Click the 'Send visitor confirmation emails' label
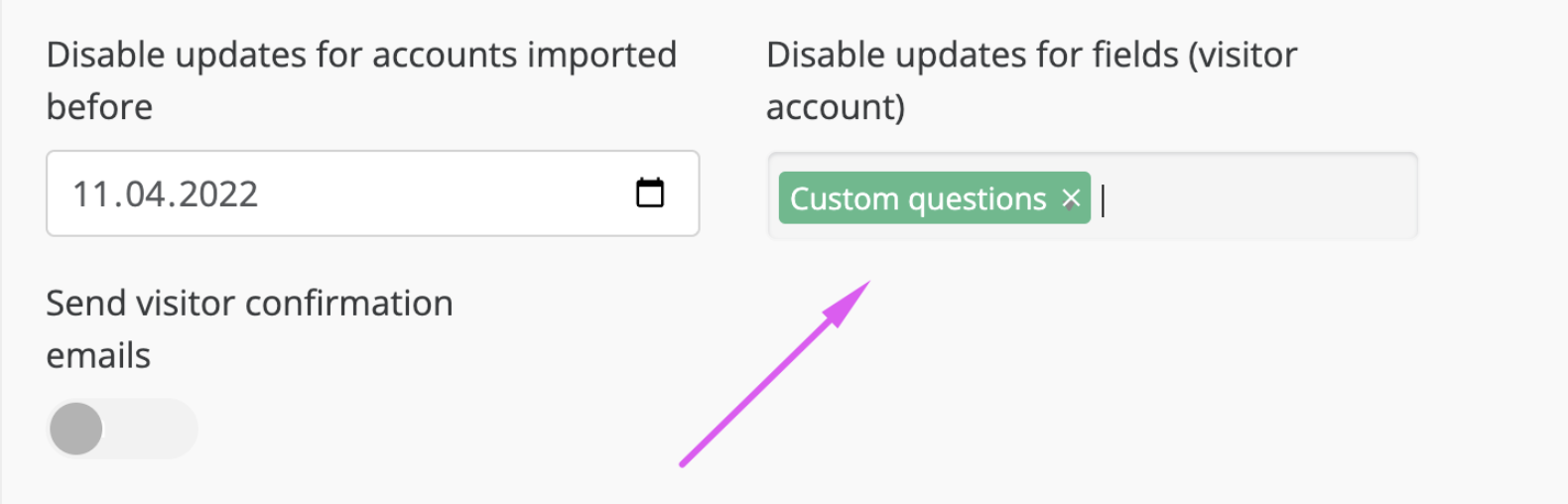The image size is (1568, 504). coord(249,328)
